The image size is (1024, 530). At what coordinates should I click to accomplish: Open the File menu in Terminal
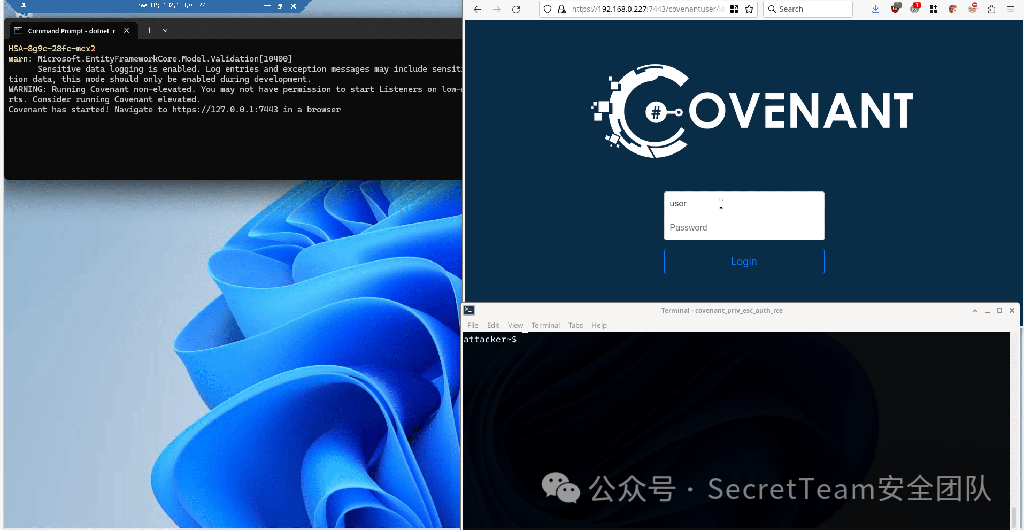pyautogui.click(x=473, y=325)
